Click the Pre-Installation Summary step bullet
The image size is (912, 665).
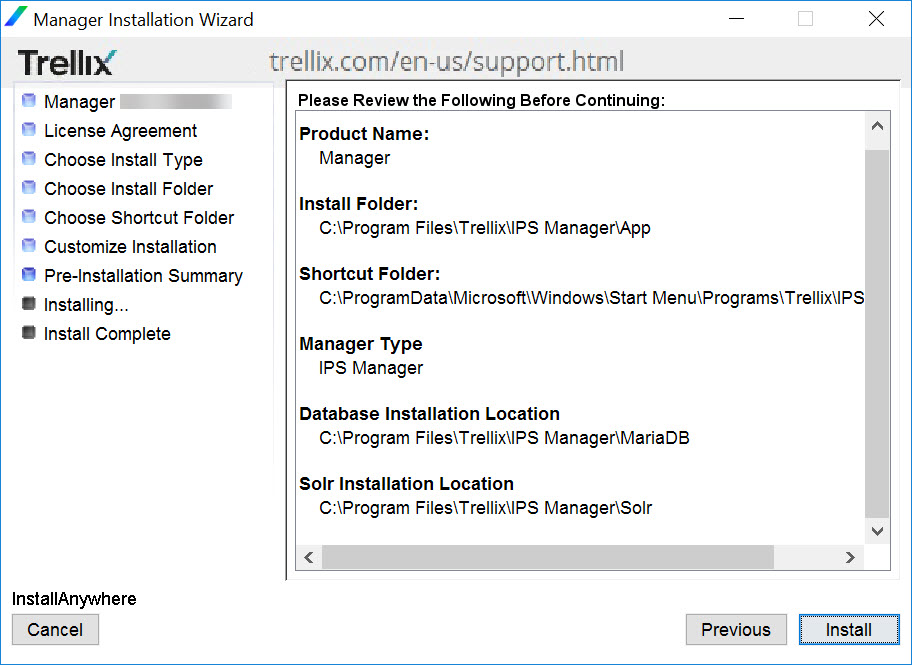pos(28,275)
